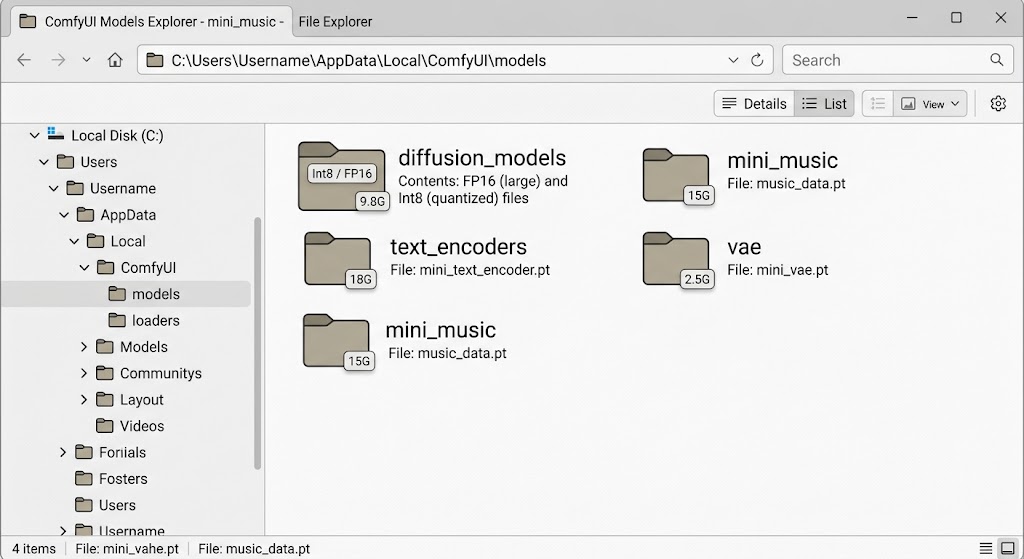Screen dimensions: 1024x559
Task: Click 'File: music_data.pt' in status bar
Action: point(254,549)
